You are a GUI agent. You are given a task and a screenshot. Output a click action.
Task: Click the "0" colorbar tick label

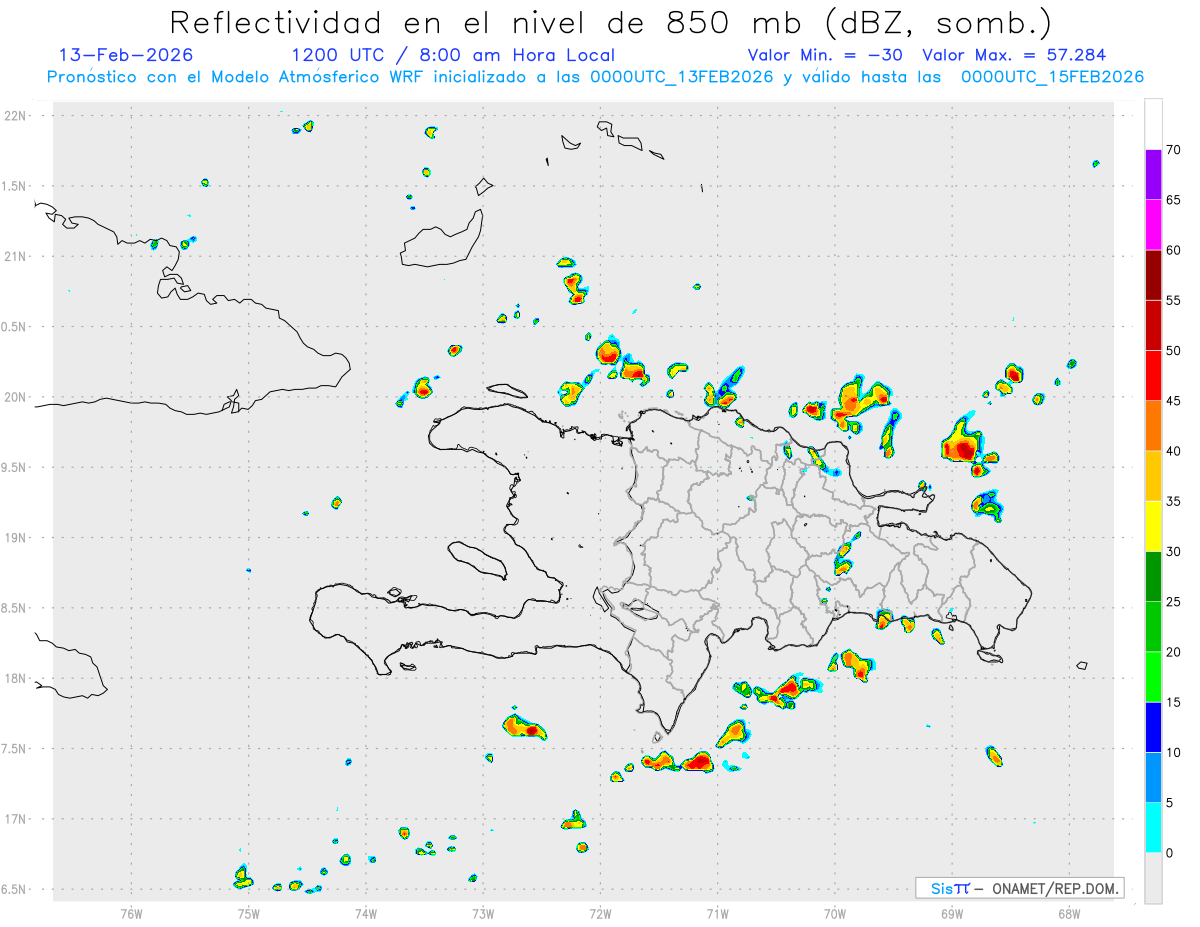coord(1170,853)
